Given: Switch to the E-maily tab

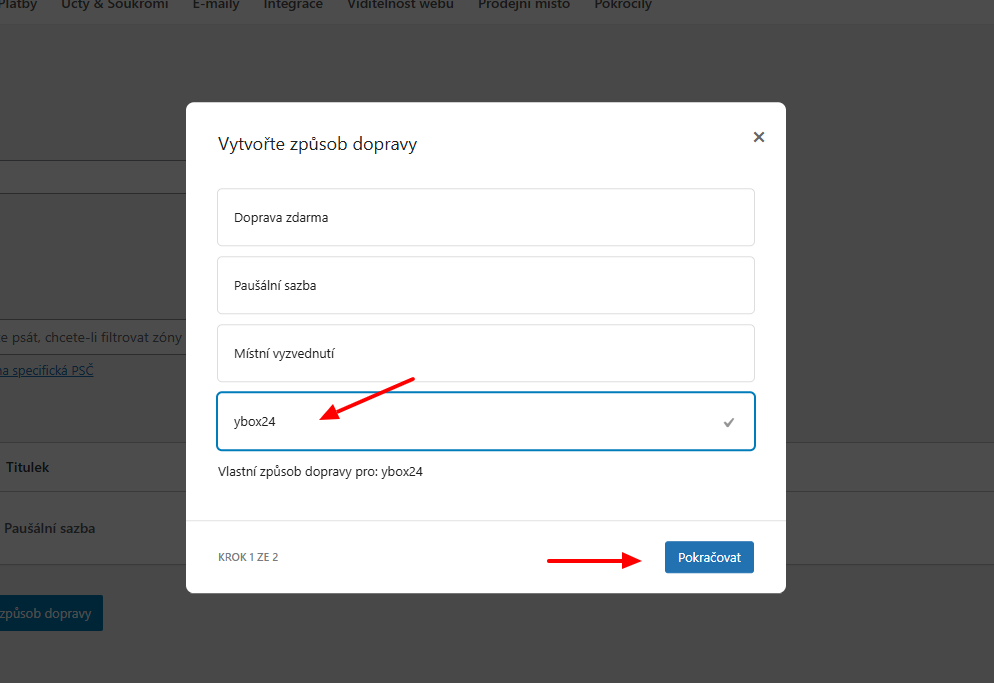Looking at the screenshot, I should tap(216, 5).
